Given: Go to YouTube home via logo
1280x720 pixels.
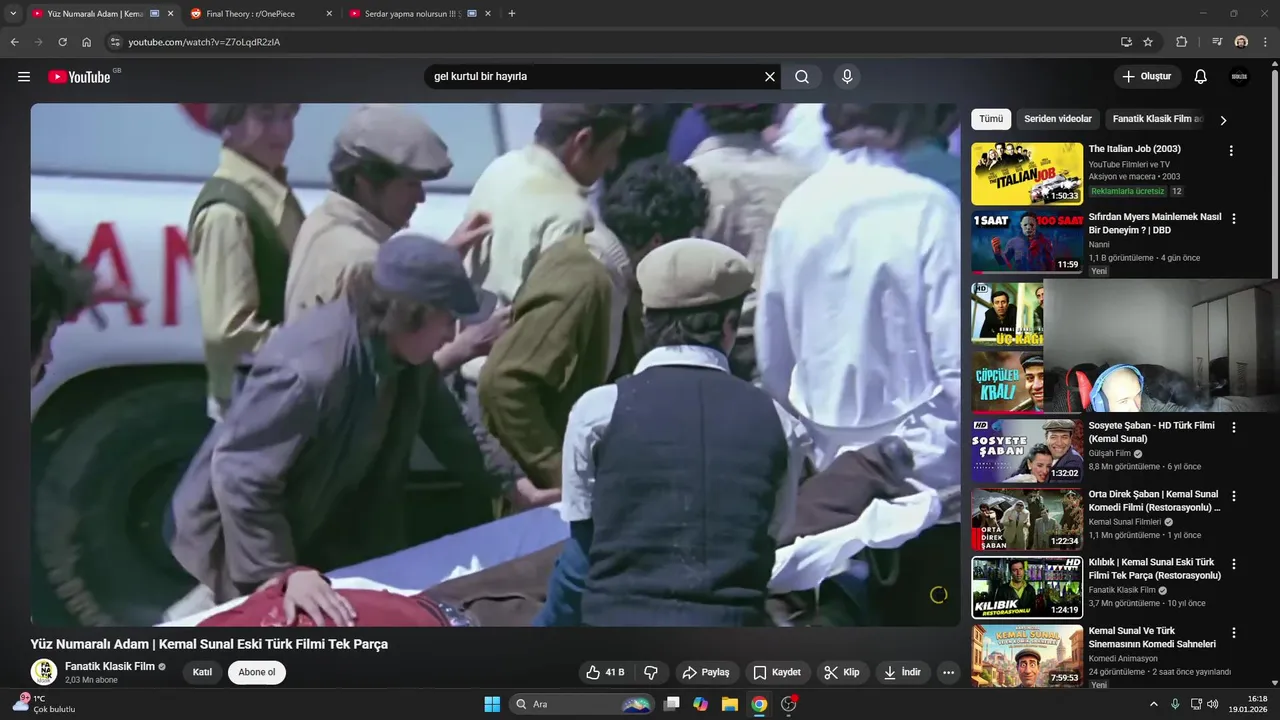Looking at the screenshot, I should [x=79, y=77].
